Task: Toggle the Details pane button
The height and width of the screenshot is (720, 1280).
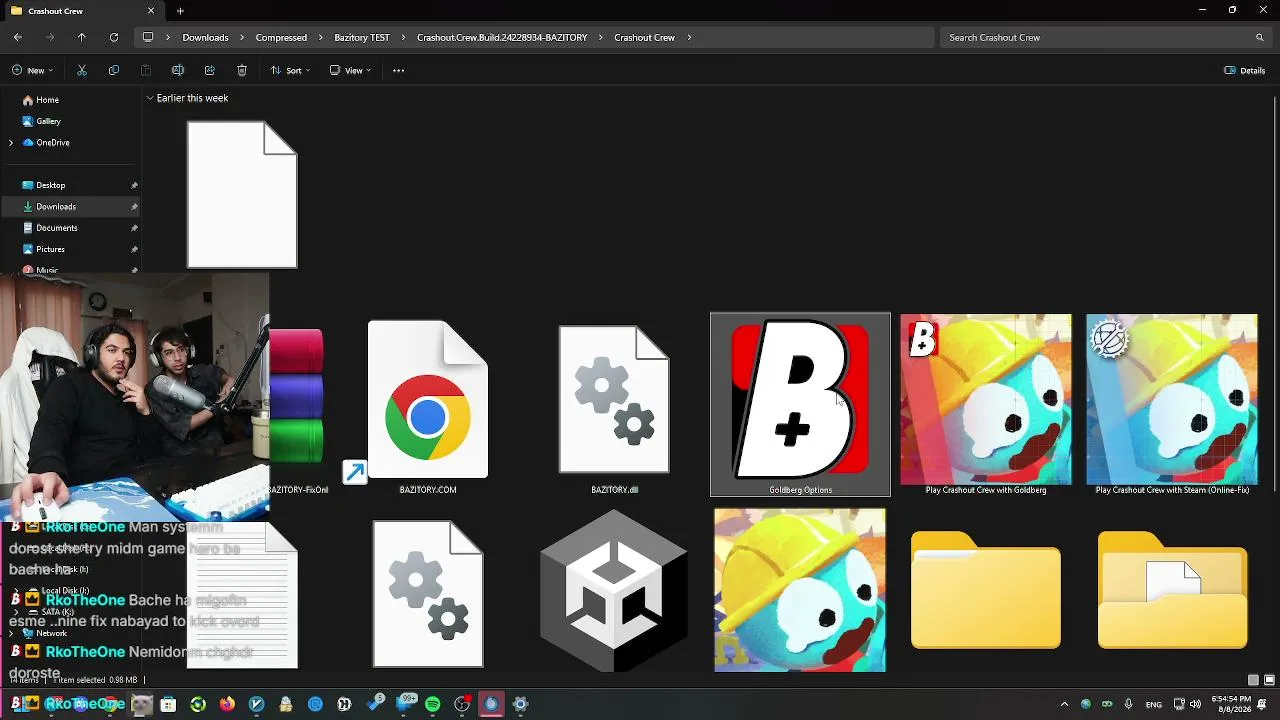Action: point(1245,70)
